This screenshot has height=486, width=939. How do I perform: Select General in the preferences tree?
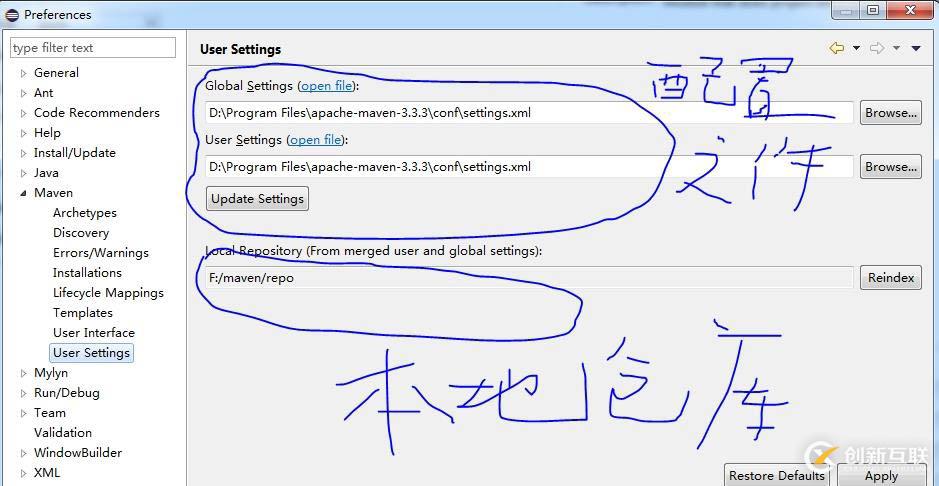click(x=56, y=72)
